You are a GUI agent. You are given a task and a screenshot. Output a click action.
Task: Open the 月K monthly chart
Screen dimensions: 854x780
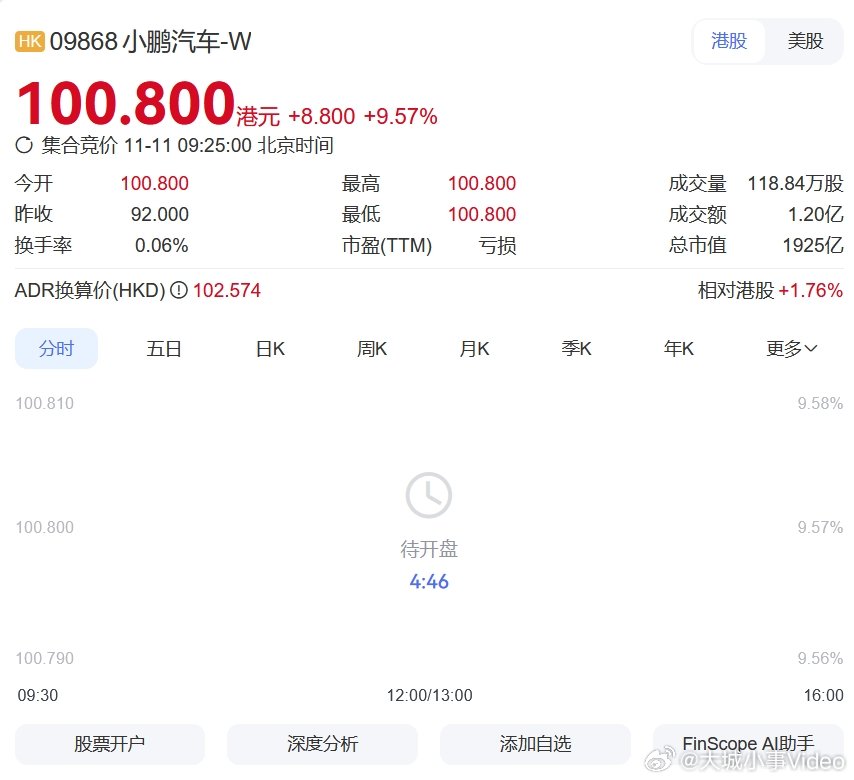coord(473,348)
